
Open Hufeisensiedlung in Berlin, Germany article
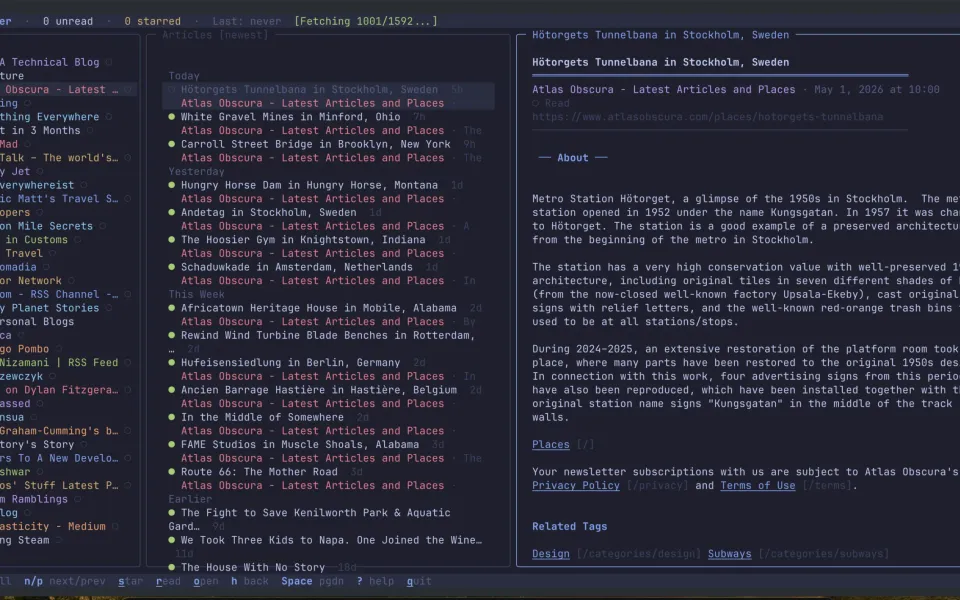(290, 362)
